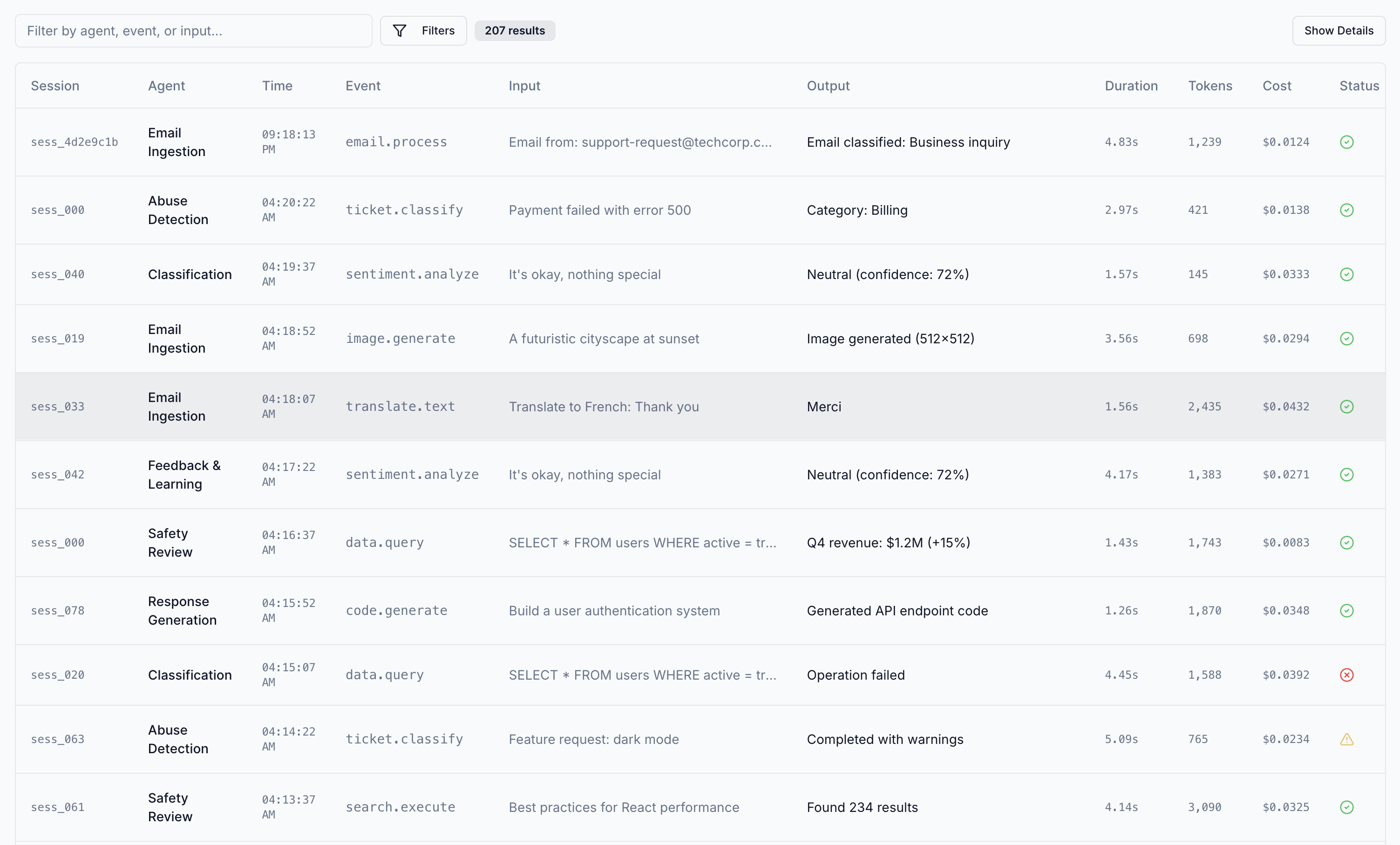Click the red failed status icon for sess_020

(x=1346, y=675)
